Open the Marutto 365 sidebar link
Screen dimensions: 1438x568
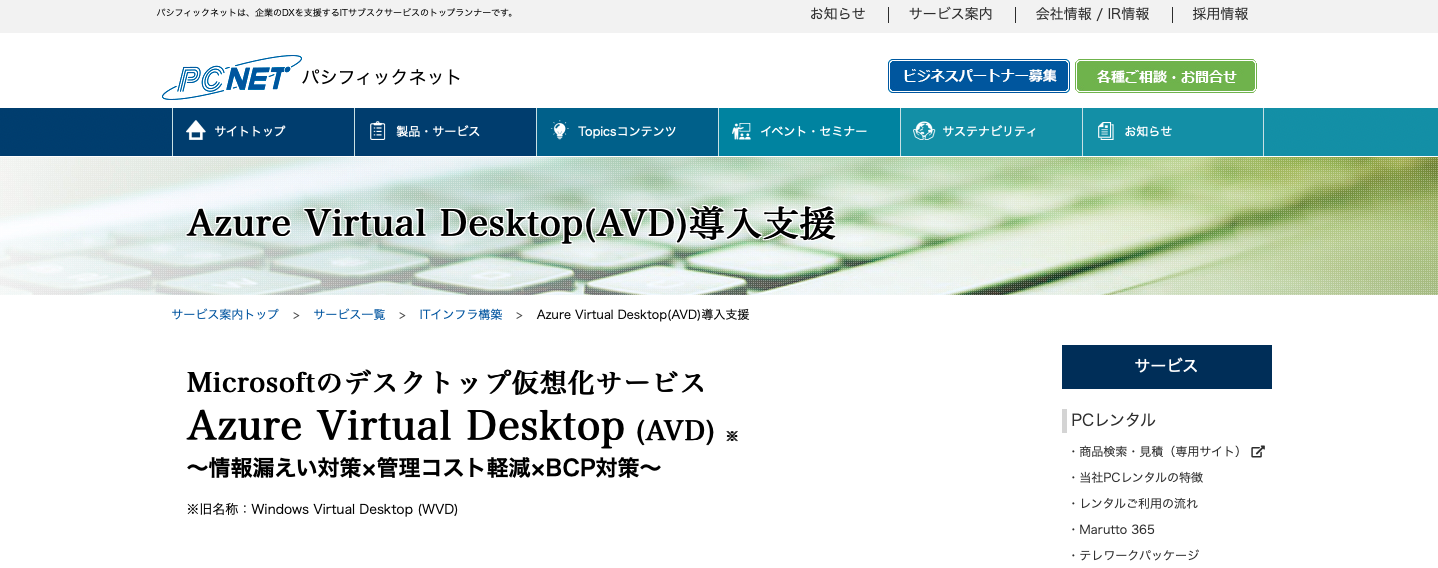tap(1116, 530)
